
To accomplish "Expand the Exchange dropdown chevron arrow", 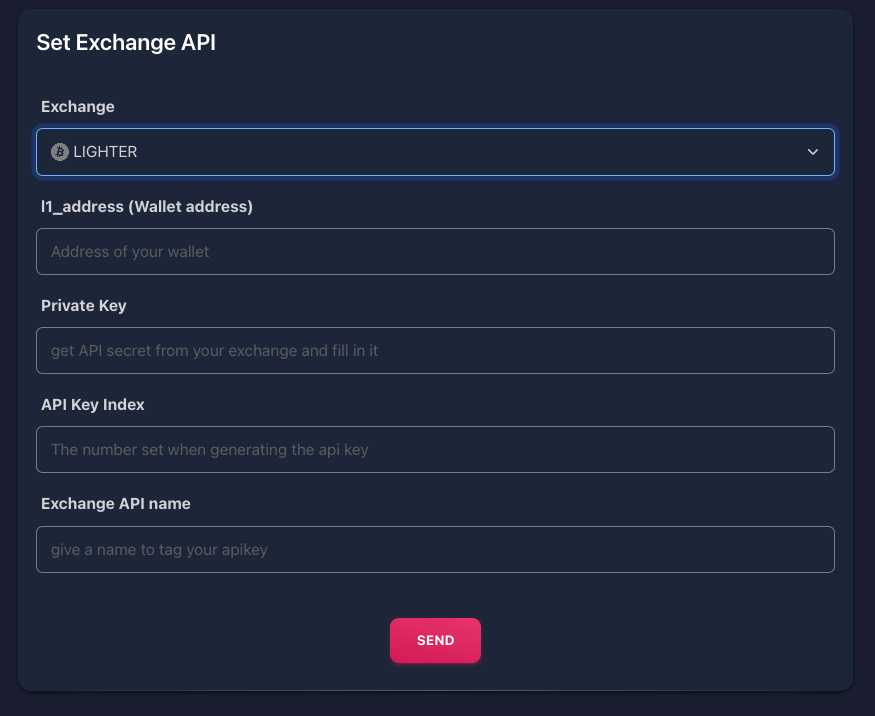I will (x=812, y=152).
